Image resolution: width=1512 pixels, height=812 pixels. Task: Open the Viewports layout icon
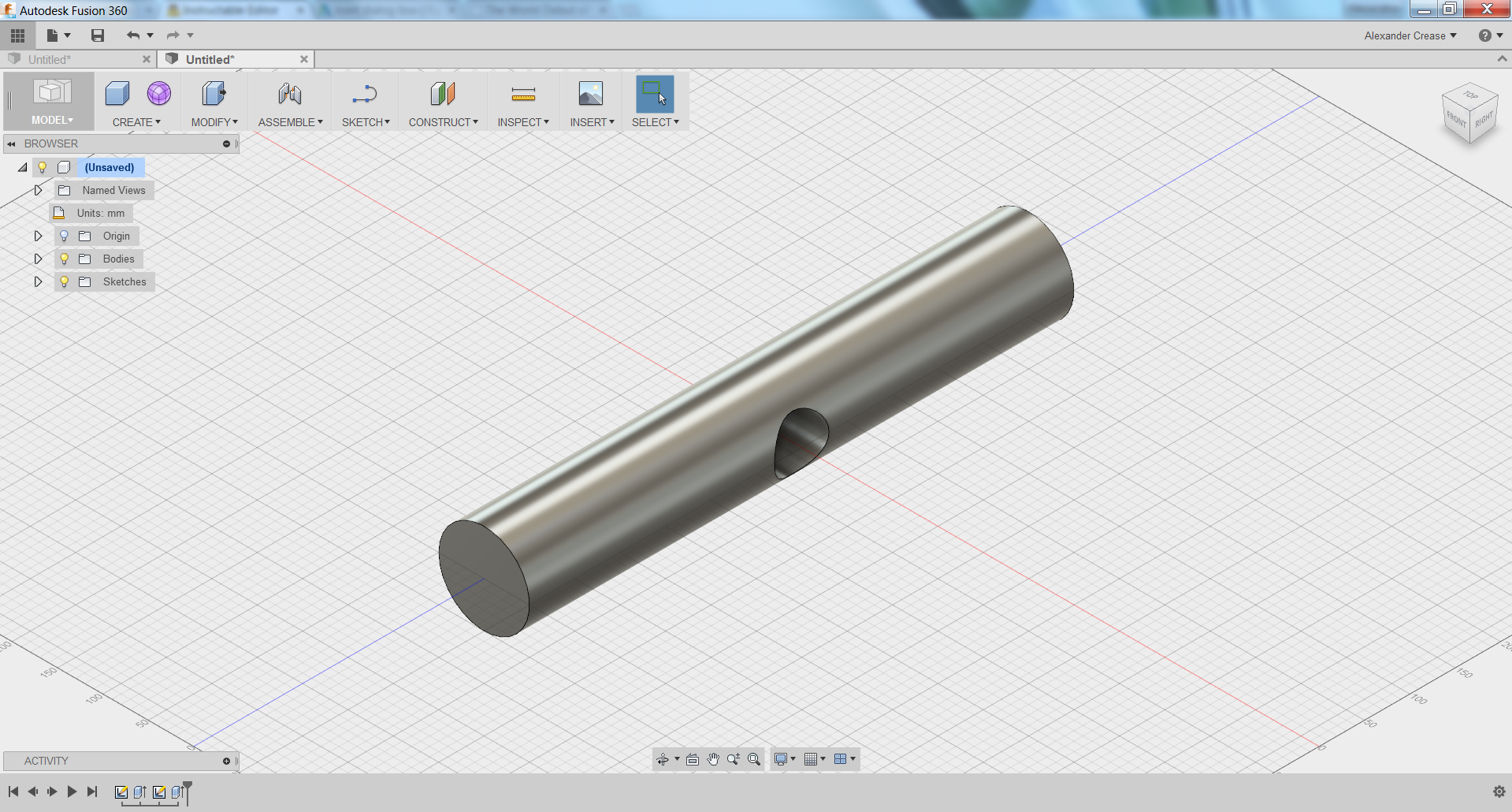click(841, 759)
